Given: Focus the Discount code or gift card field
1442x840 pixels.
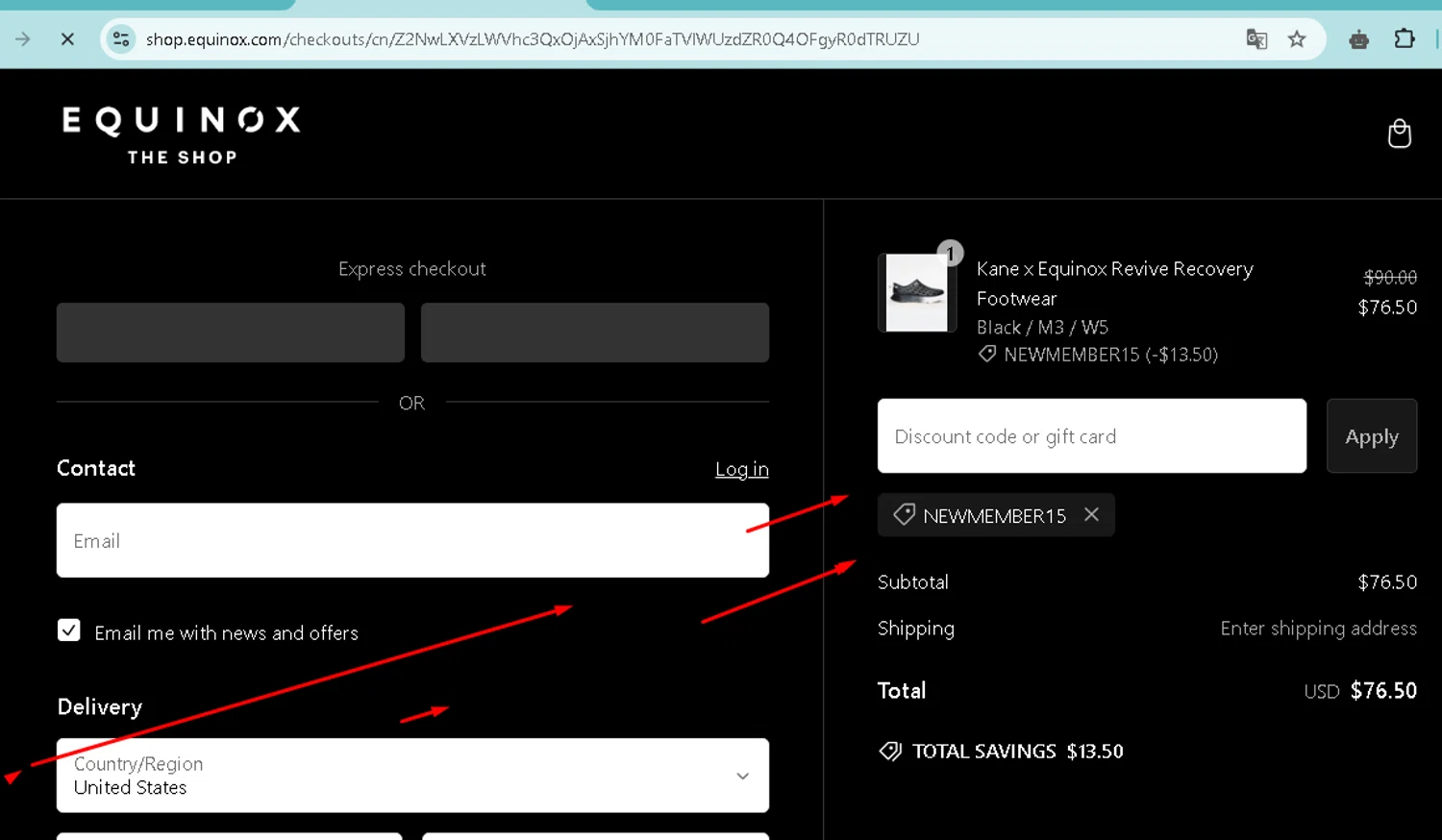Looking at the screenshot, I should click(x=1092, y=436).
